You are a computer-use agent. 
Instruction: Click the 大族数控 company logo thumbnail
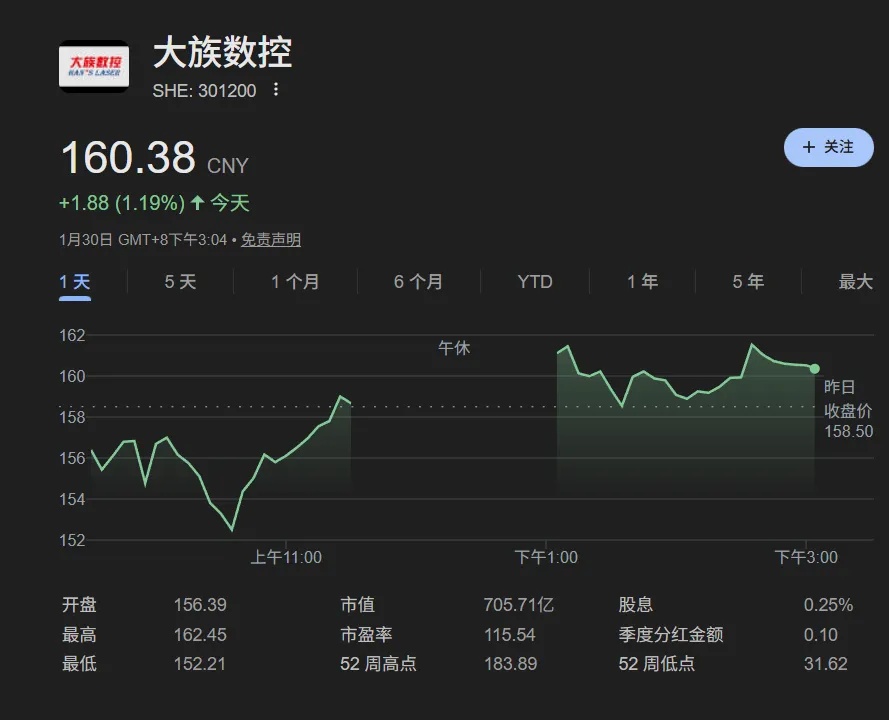tap(94, 66)
